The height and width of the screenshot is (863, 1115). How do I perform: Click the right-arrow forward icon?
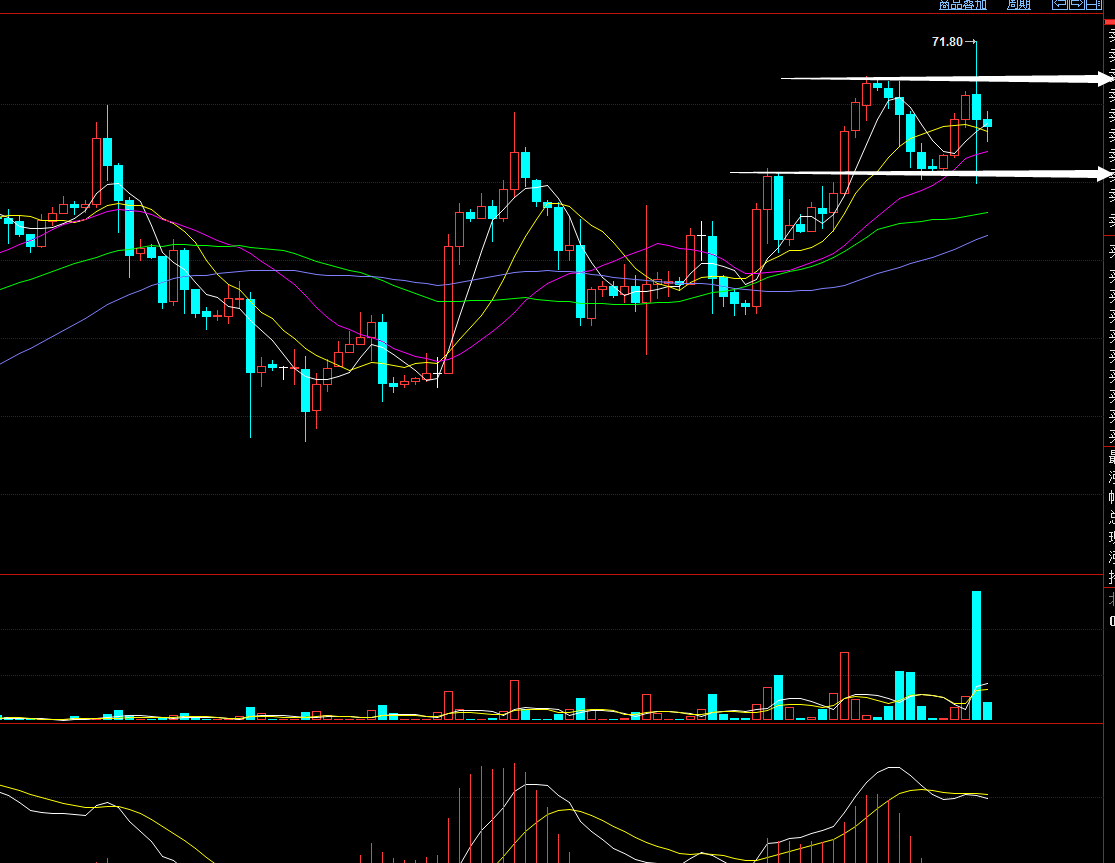pos(1077,4)
